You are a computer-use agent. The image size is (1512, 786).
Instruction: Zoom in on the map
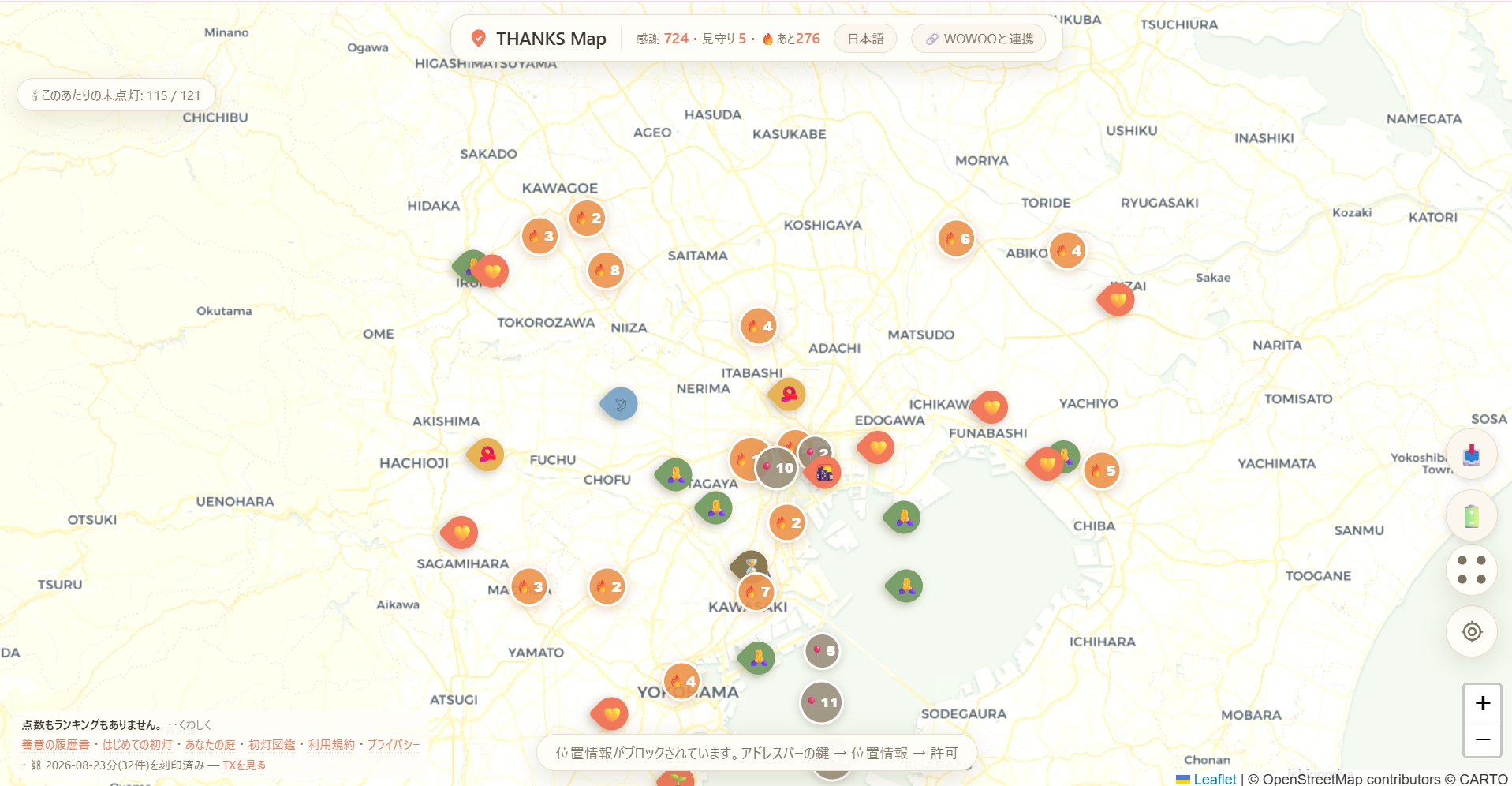tap(1482, 702)
